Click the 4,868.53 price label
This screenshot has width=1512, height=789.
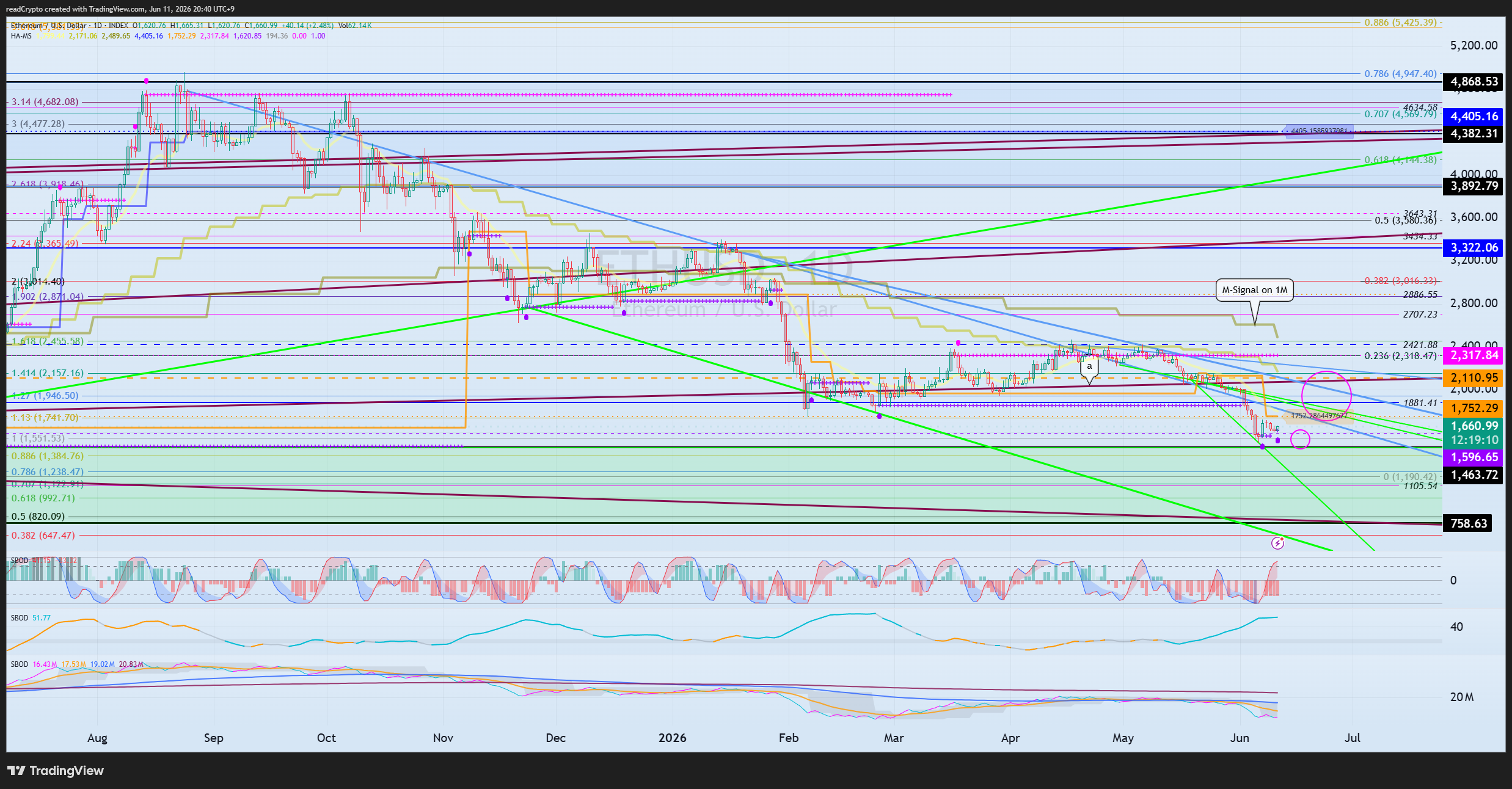tap(1474, 82)
